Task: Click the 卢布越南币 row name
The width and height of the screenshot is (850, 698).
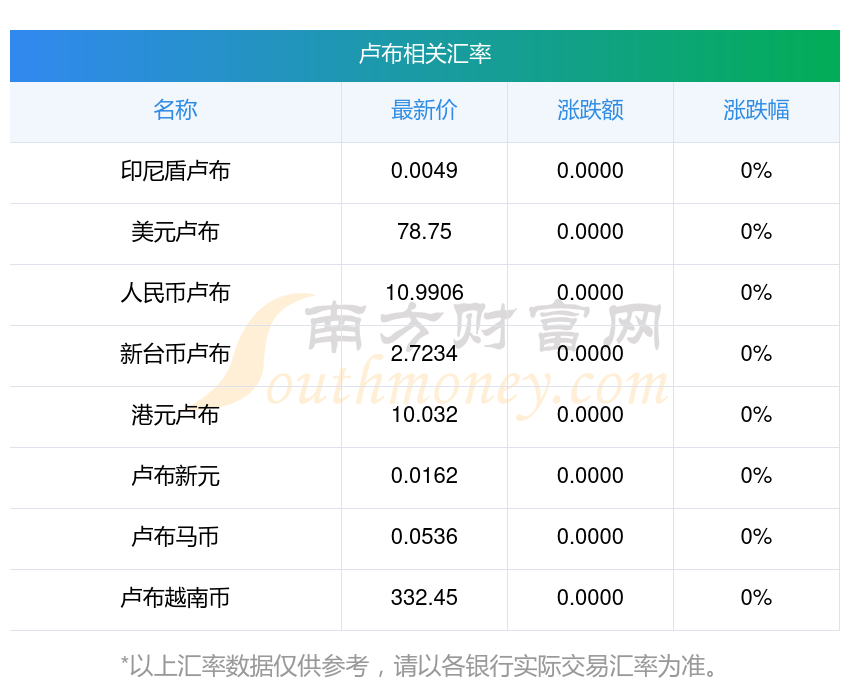Action: 175,598
